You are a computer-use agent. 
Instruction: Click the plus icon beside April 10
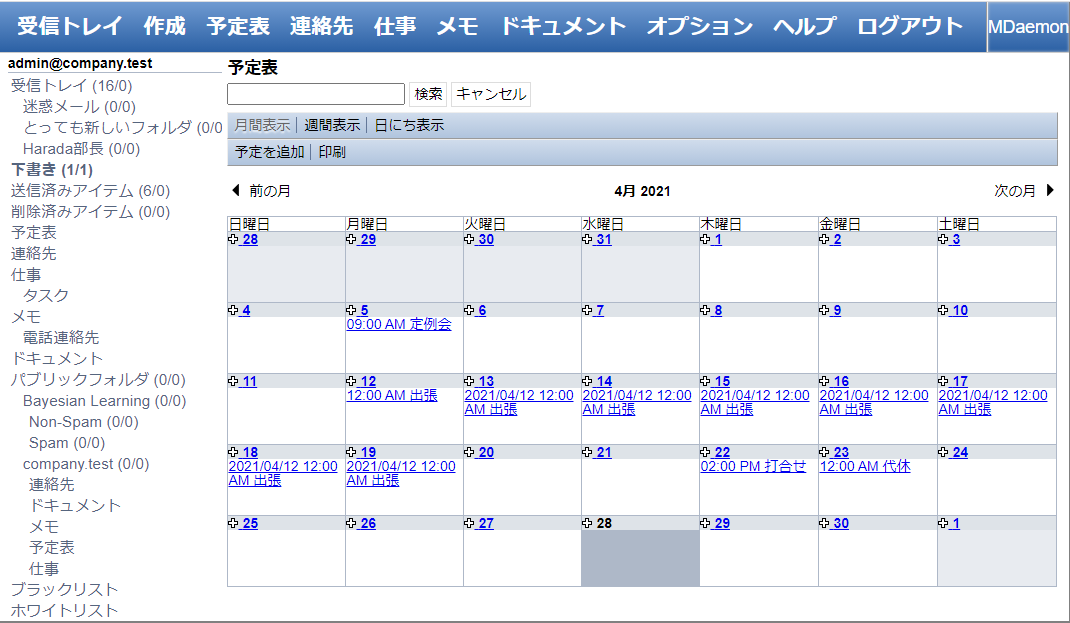942,311
